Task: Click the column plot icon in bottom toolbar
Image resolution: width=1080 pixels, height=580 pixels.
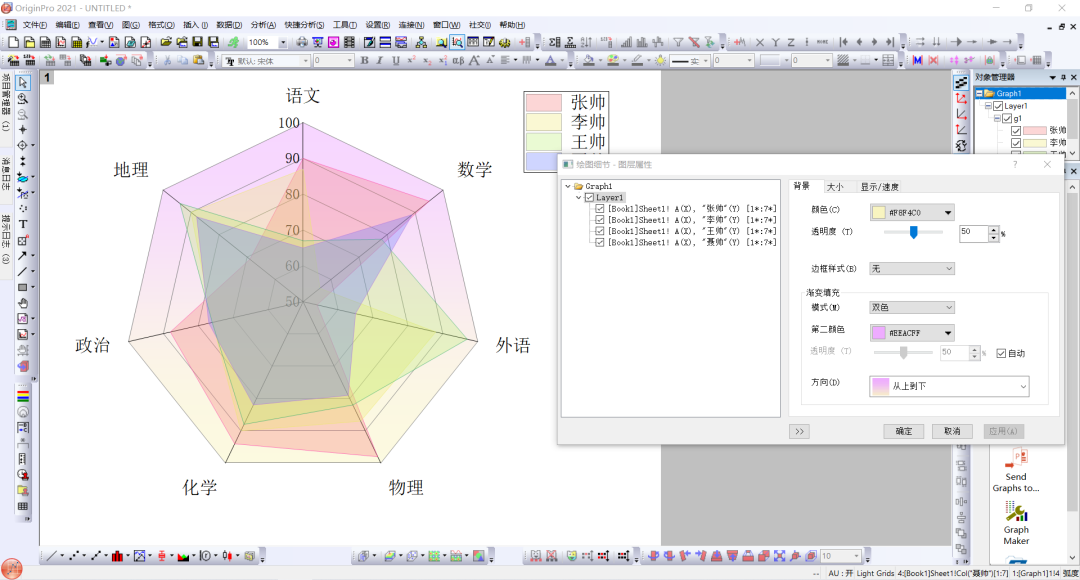Action: click(x=117, y=556)
